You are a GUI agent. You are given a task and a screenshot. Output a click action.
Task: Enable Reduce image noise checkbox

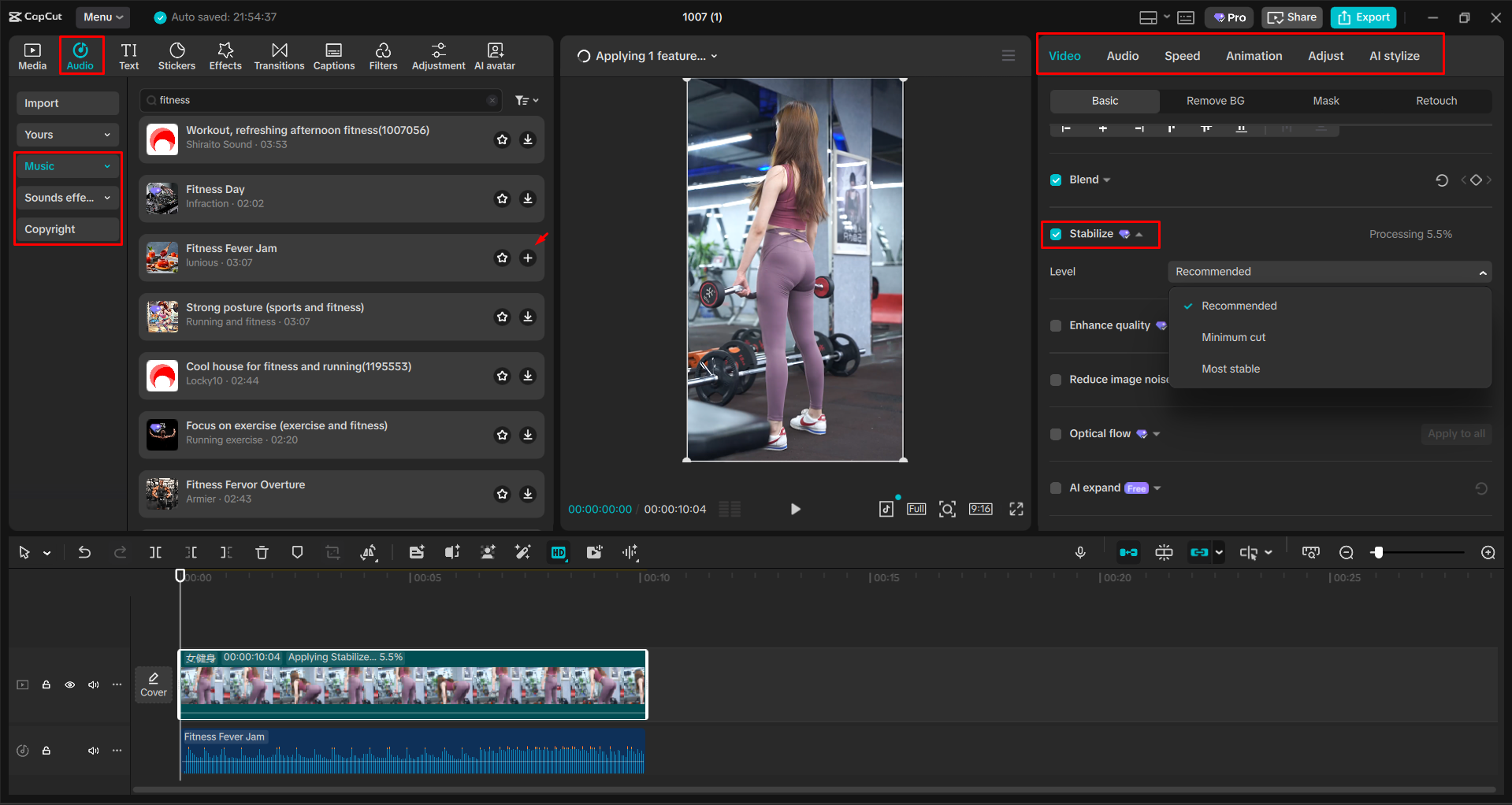[x=1056, y=380]
